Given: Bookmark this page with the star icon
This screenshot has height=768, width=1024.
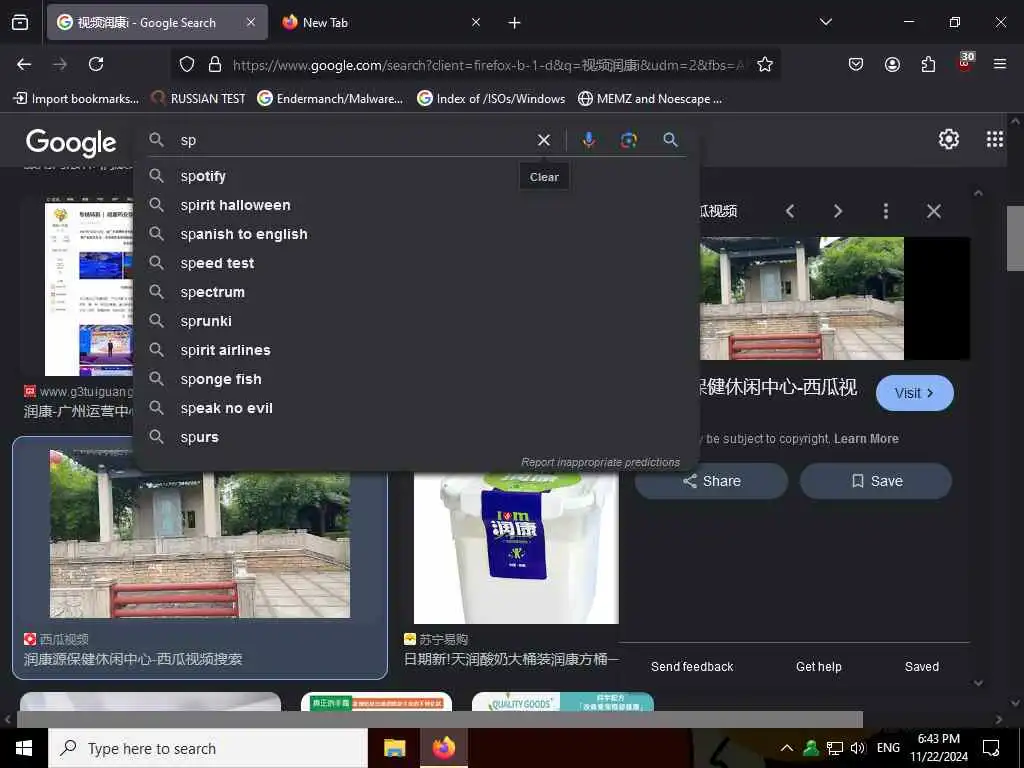Looking at the screenshot, I should [x=765, y=65].
